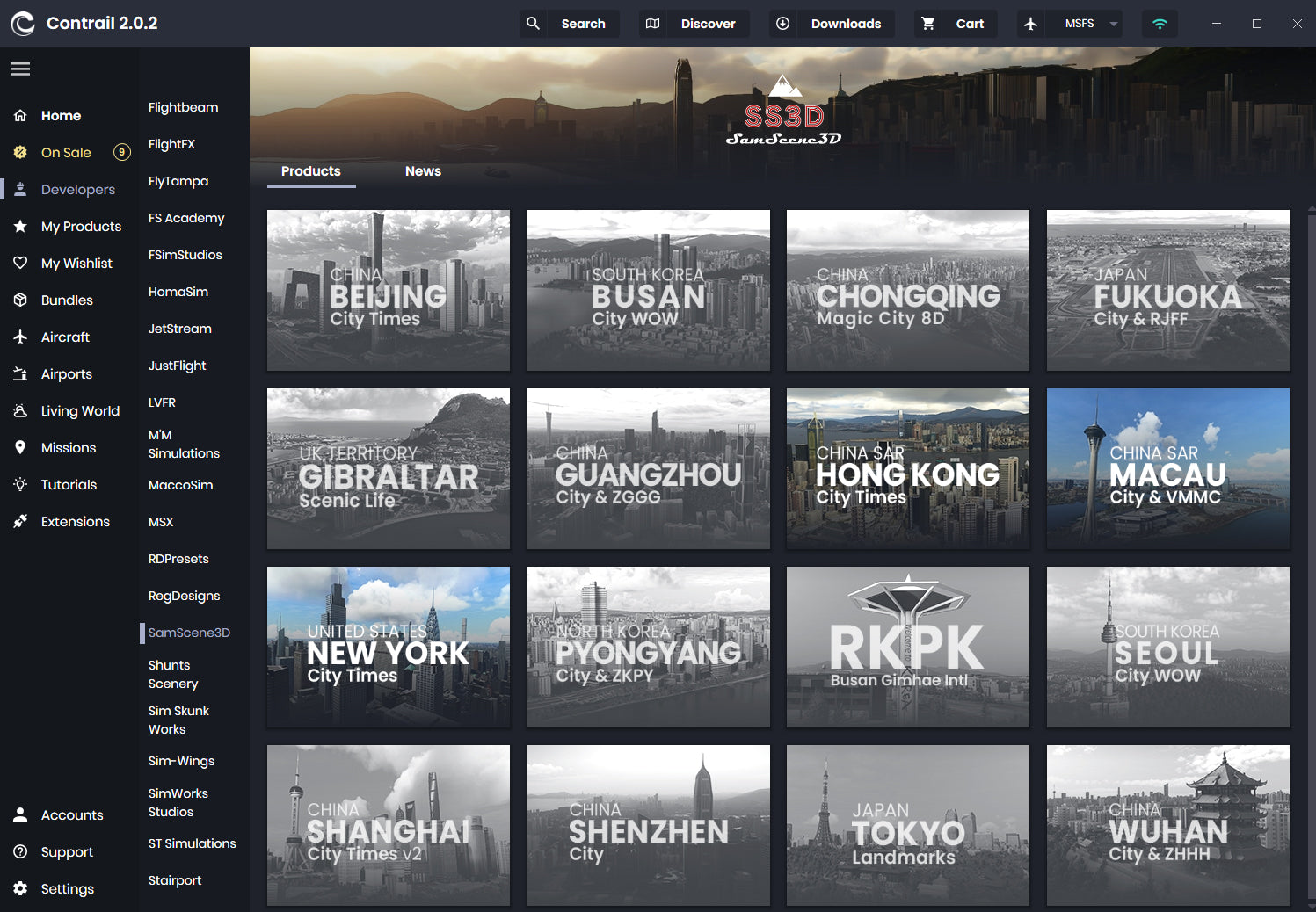1316x912 pixels.
Task: Switch to the Products tab
Action: pos(311,171)
